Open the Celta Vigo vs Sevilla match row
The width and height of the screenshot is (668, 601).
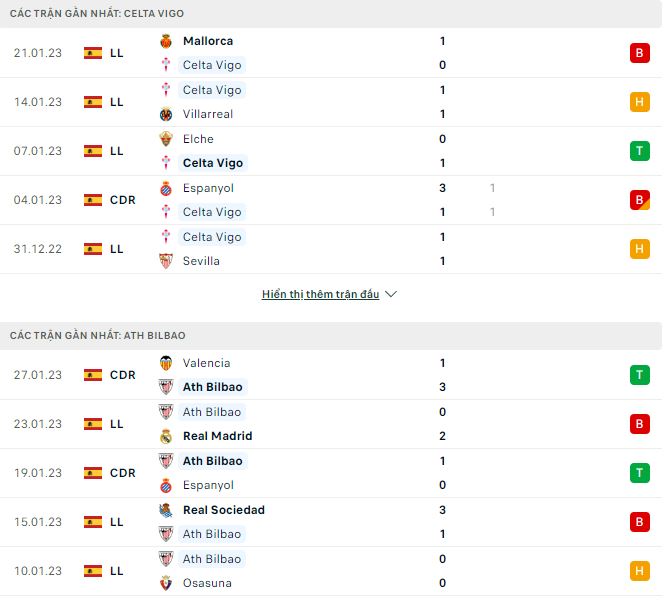(331, 249)
